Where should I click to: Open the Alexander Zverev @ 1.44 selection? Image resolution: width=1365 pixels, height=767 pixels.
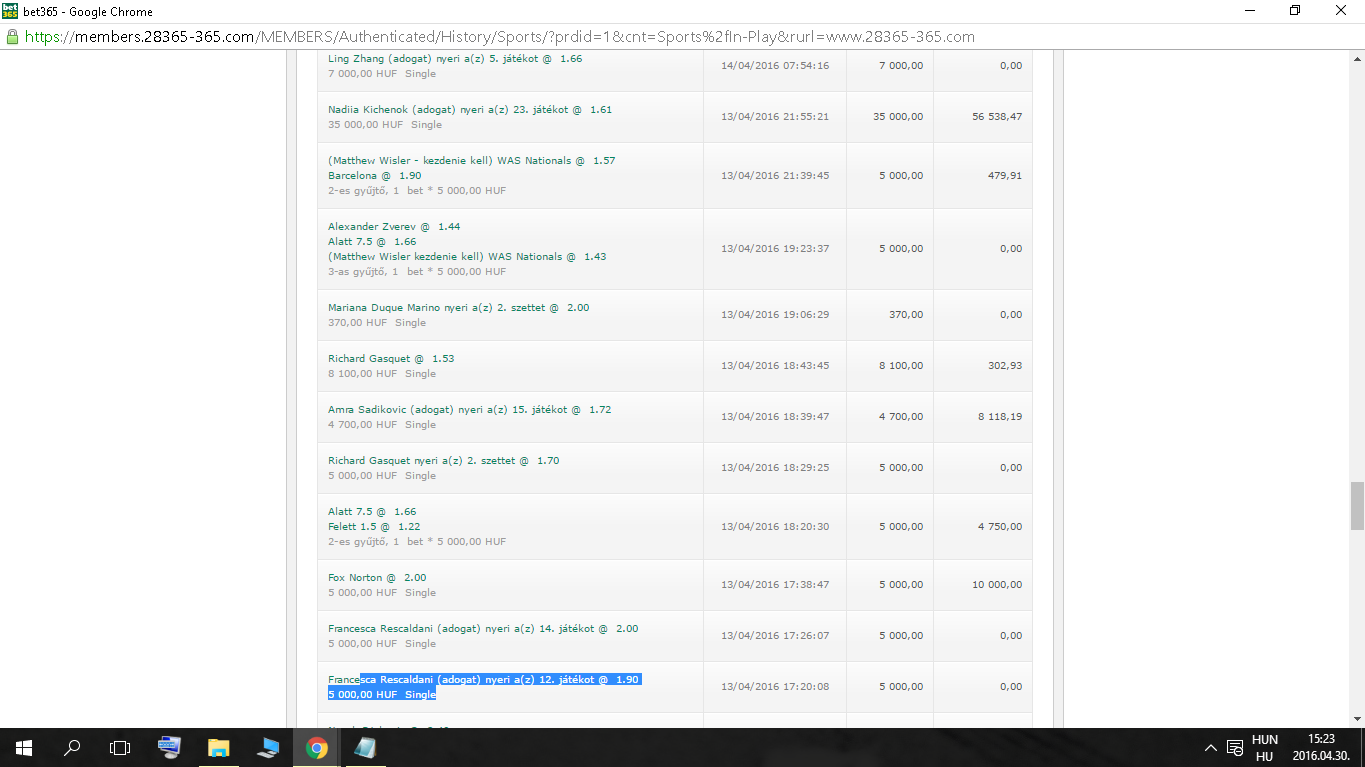[394, 227]
